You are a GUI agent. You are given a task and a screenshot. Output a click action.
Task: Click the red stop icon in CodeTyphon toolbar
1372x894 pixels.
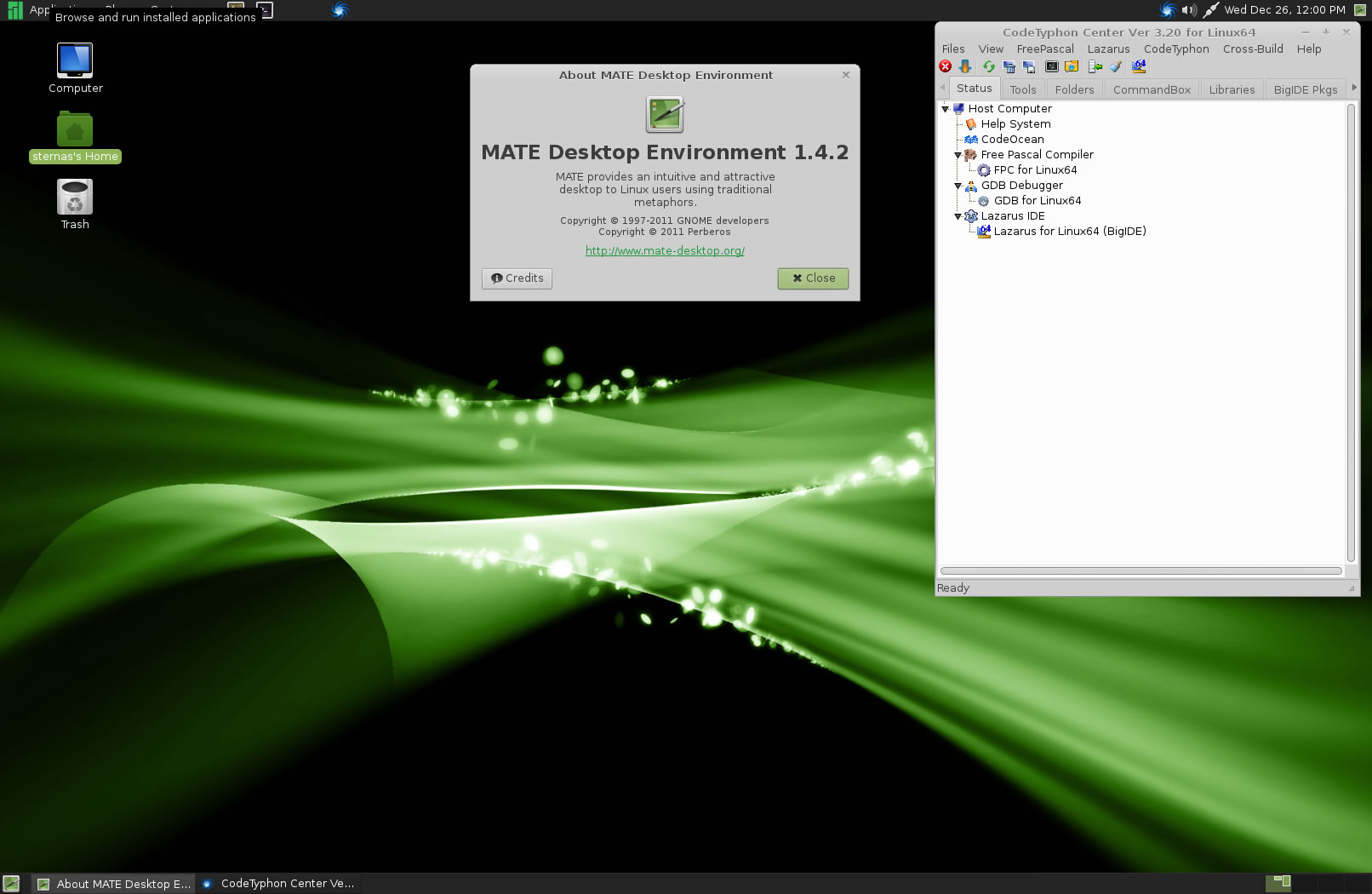946,66
